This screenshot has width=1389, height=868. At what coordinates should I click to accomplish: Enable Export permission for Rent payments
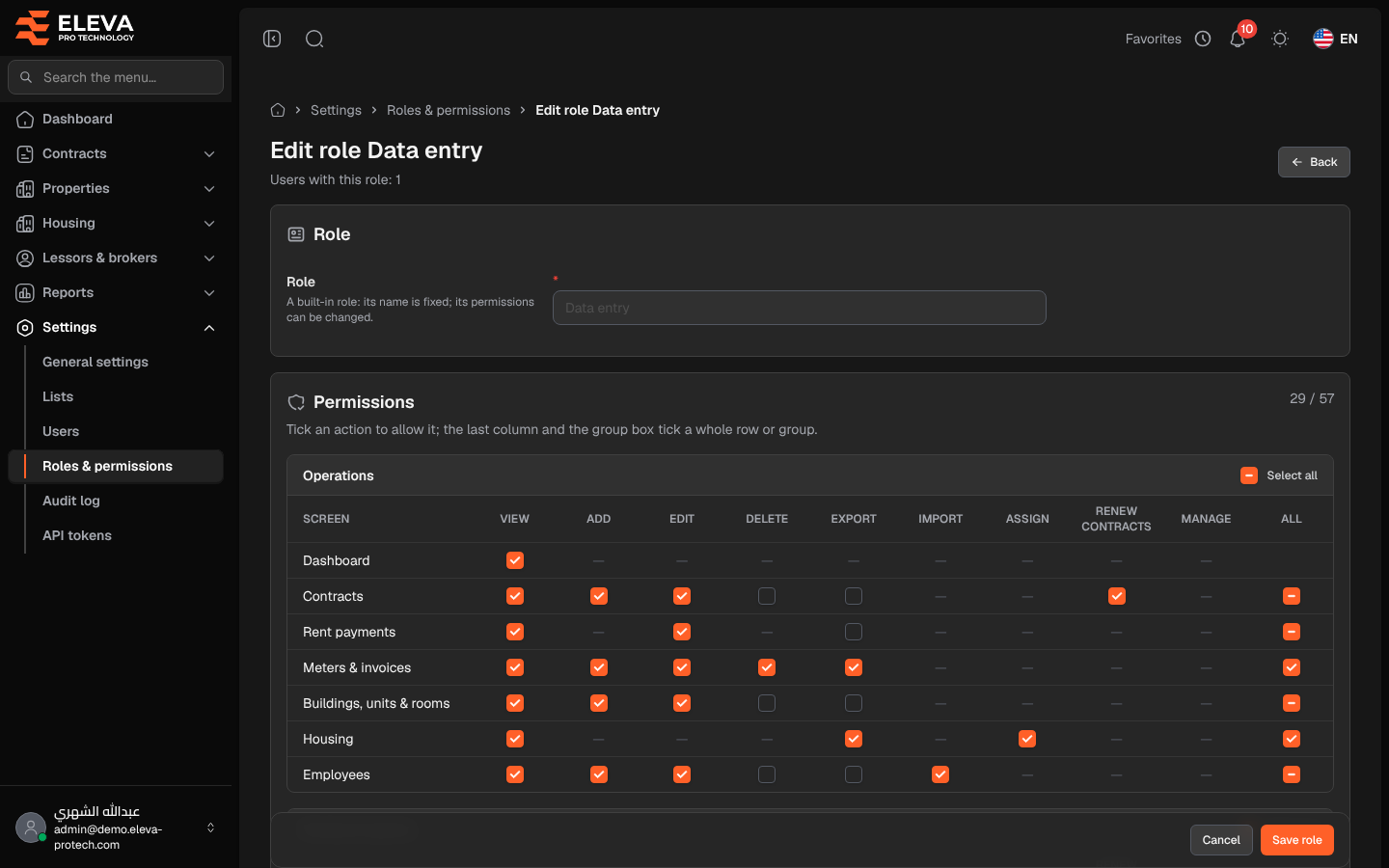pyautogui.click(x=854, y=632)
